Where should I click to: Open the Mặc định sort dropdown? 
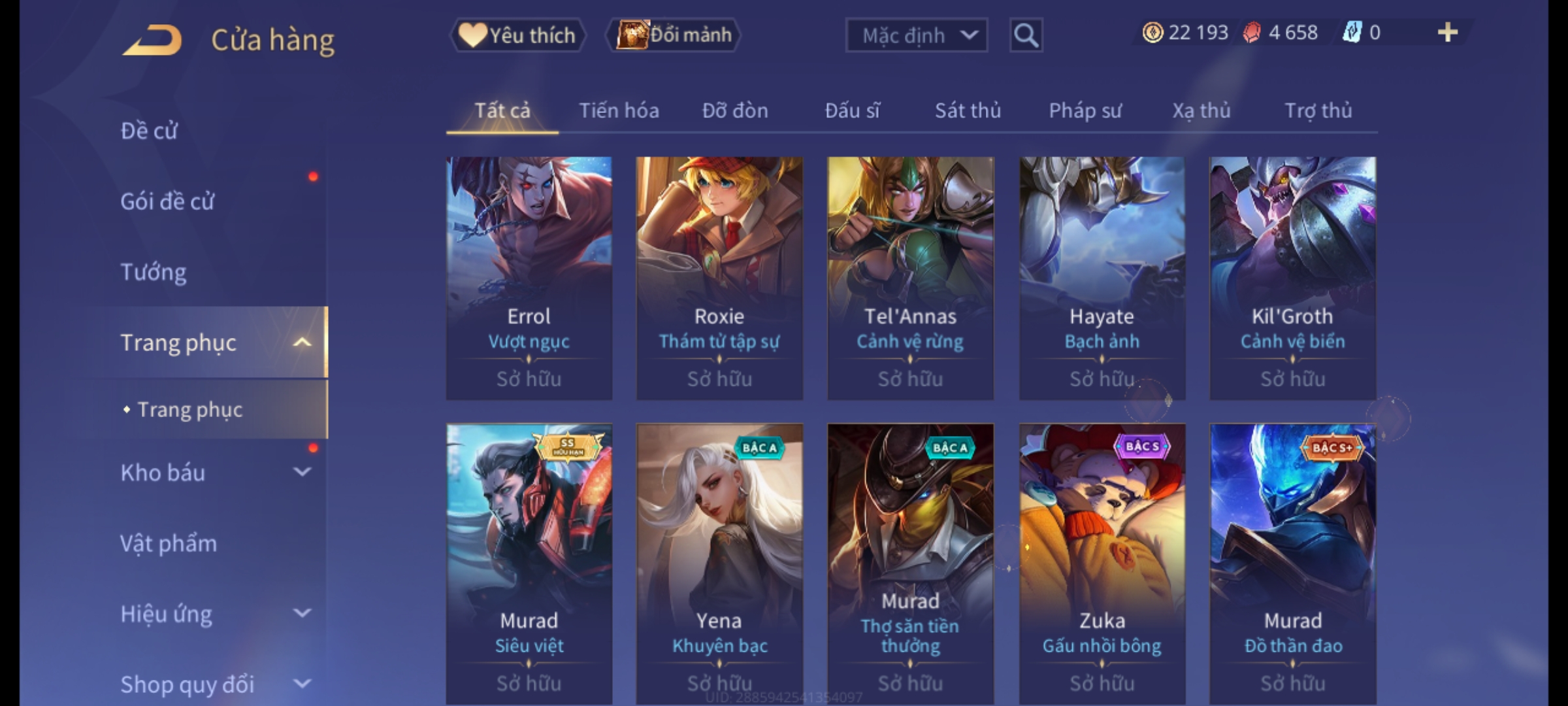(x=917, y=35)
